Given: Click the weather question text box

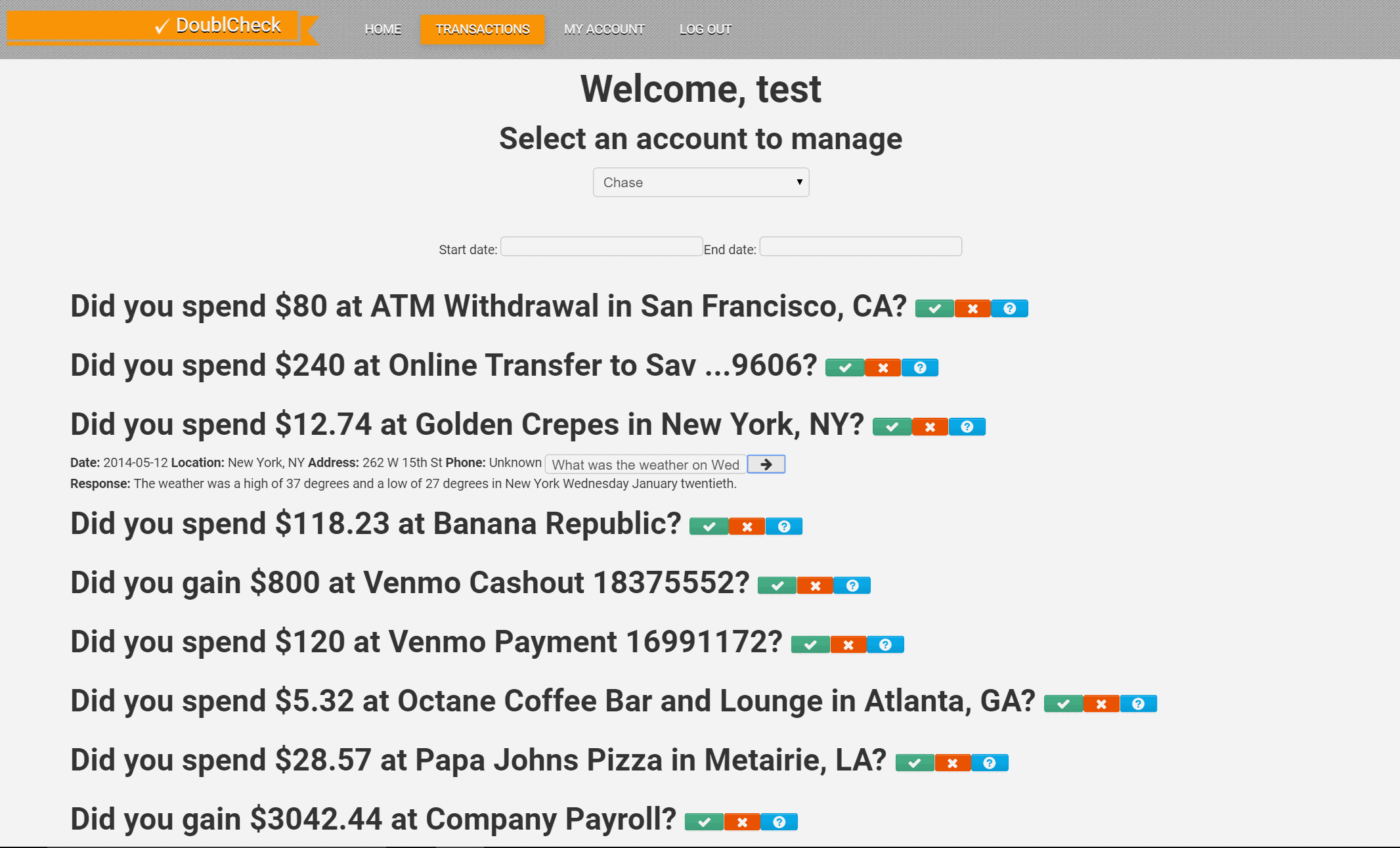Looking at the screenshot, I should [x=646, y=464].
